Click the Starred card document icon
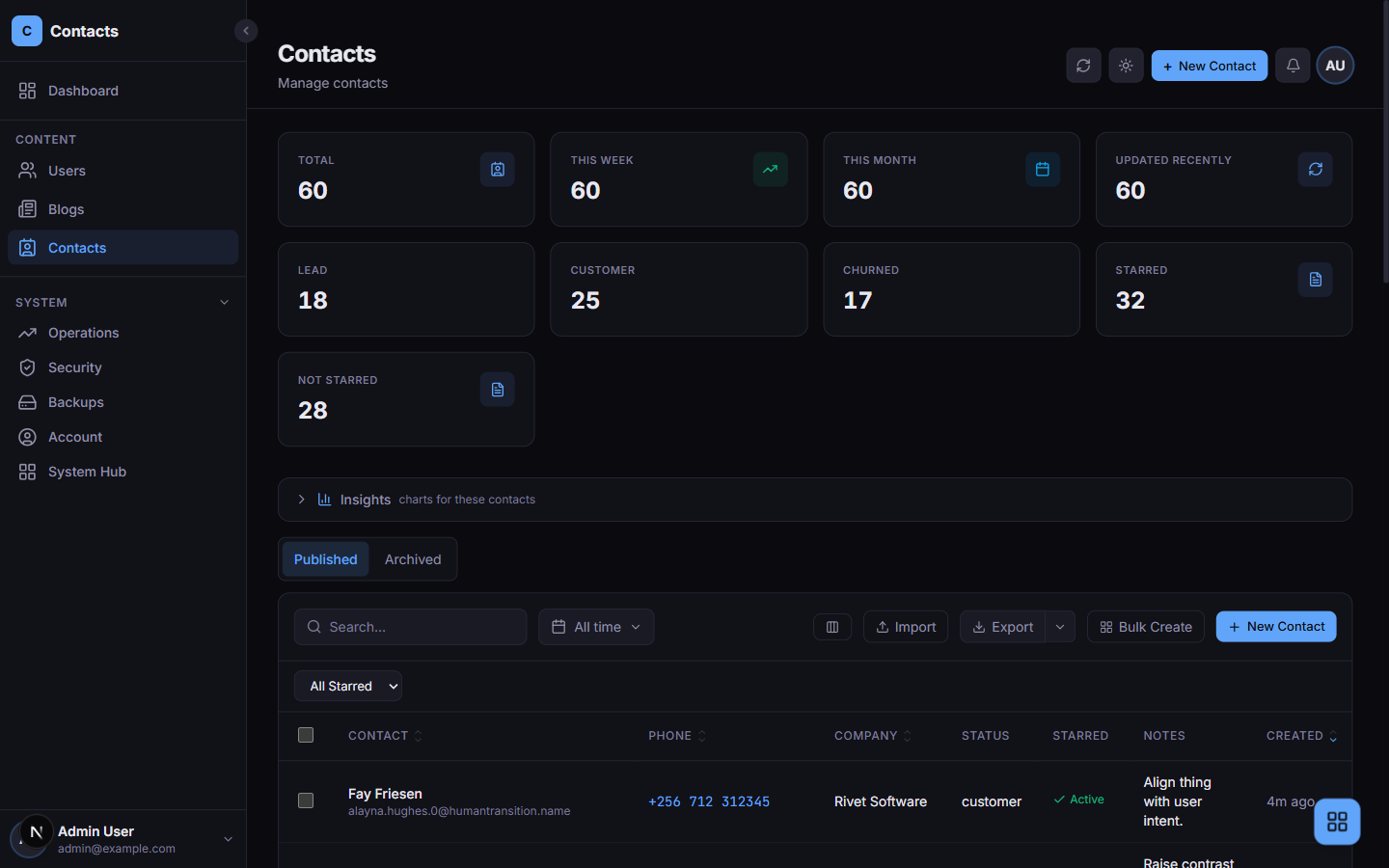This screenshot has width=1389, height=868. click(x=1316, y=280)
